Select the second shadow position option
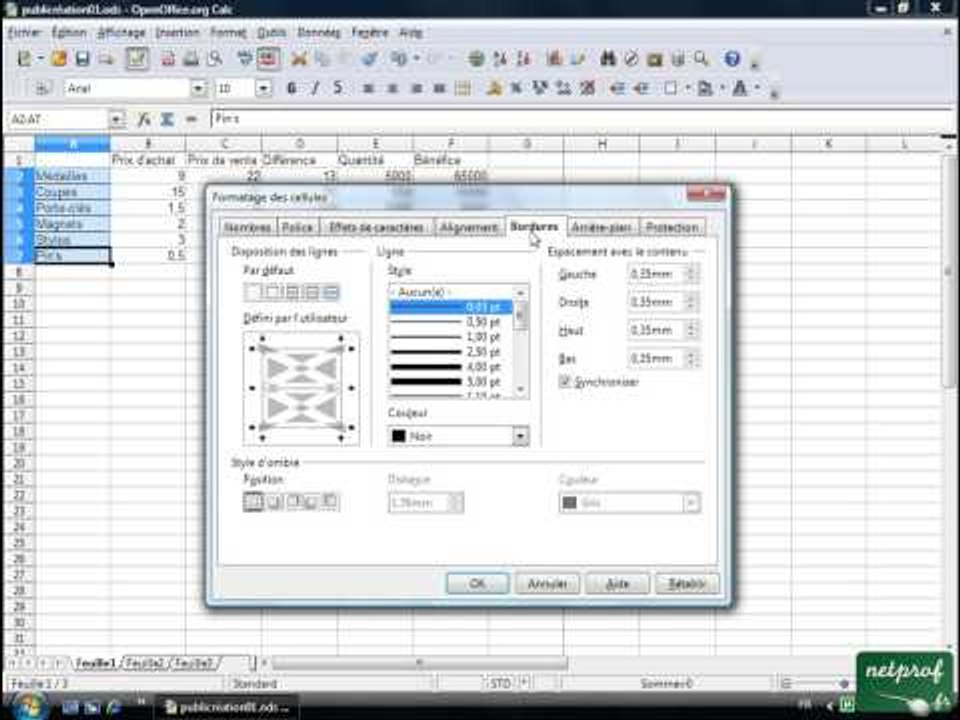The image size is (960, 720). [x=272, y=501]
